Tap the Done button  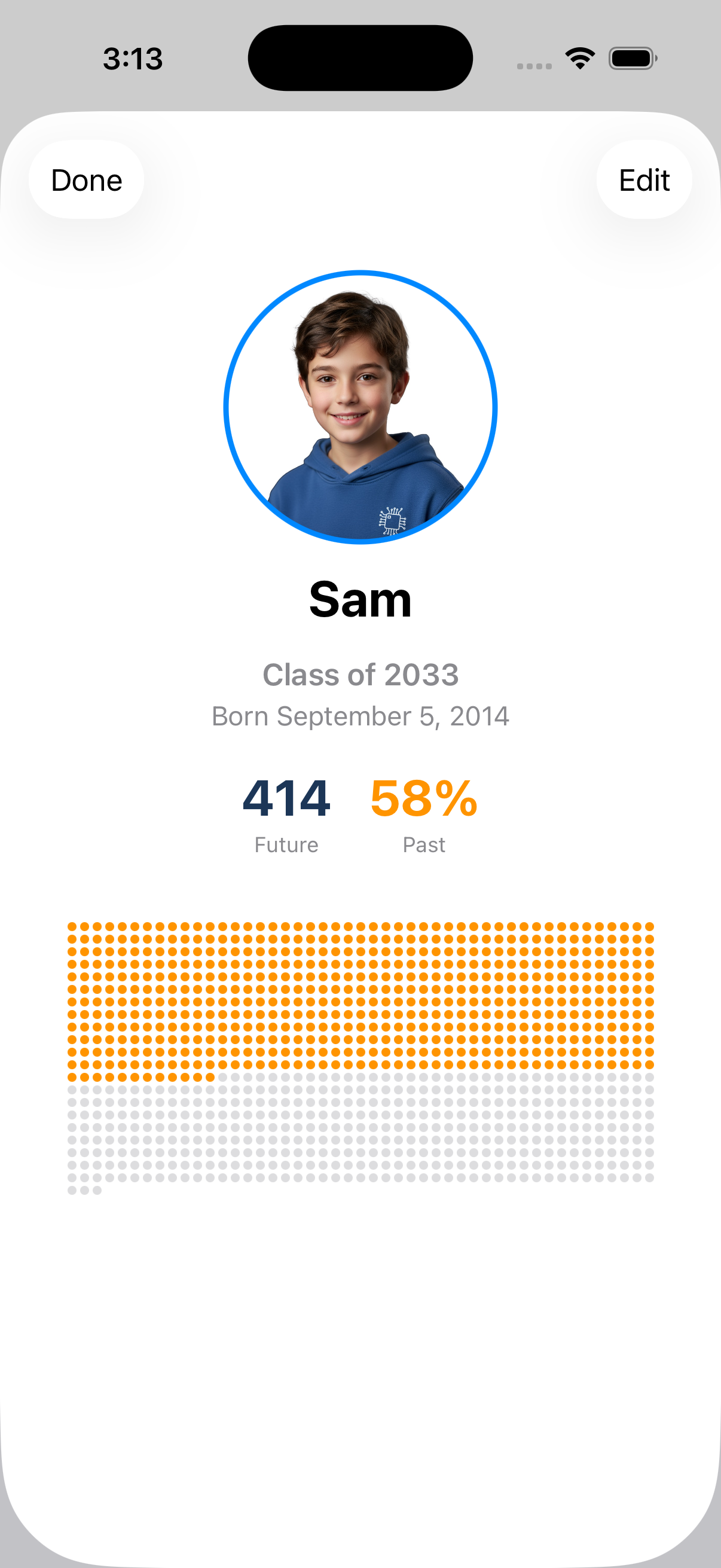click(87, 180)
